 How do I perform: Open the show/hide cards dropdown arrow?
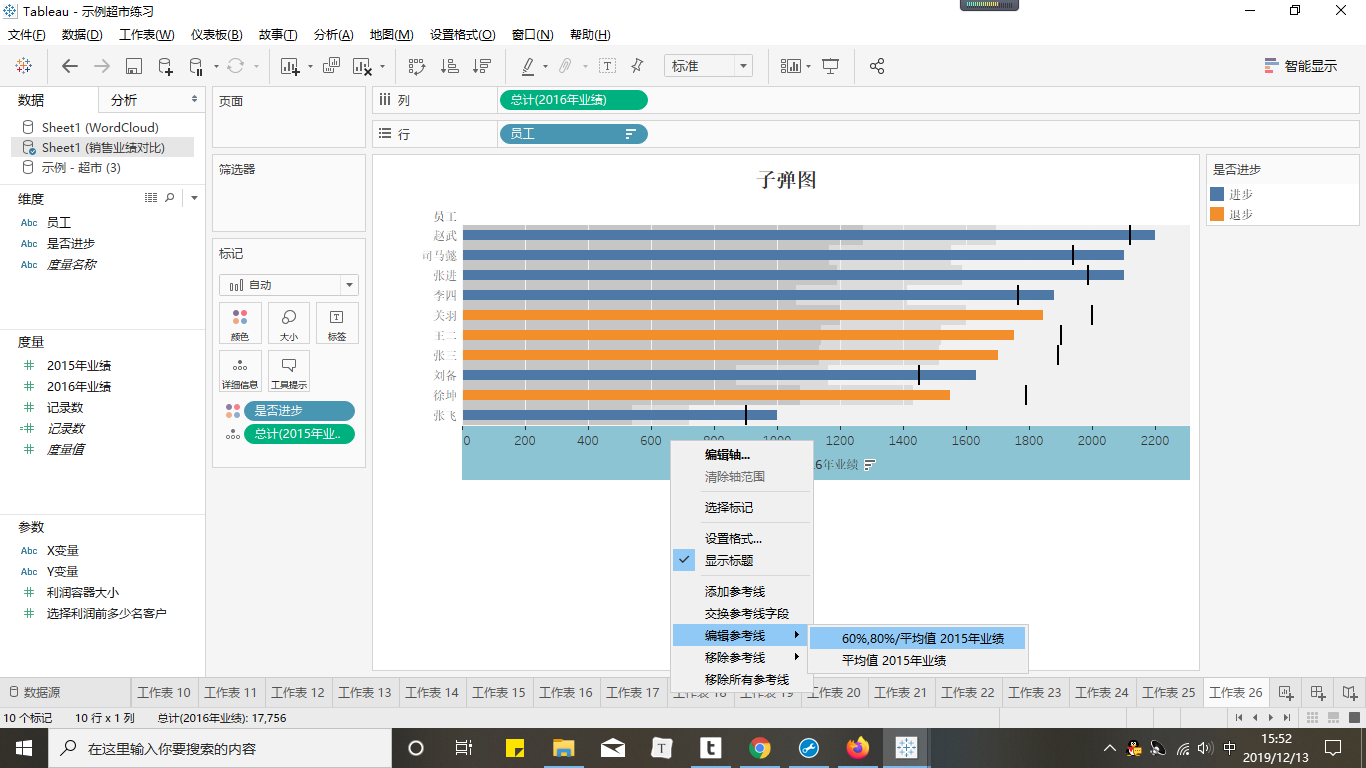tap(808, 67)
